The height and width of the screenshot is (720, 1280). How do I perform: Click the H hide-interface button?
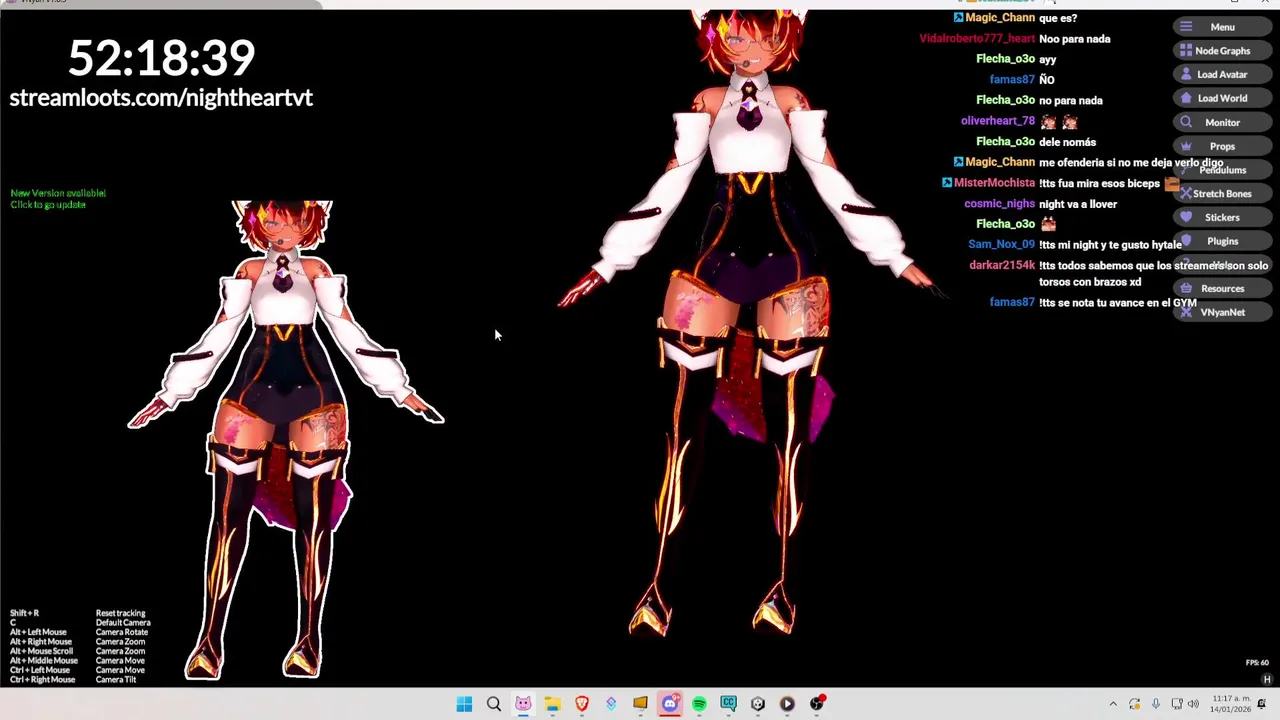1267,680
